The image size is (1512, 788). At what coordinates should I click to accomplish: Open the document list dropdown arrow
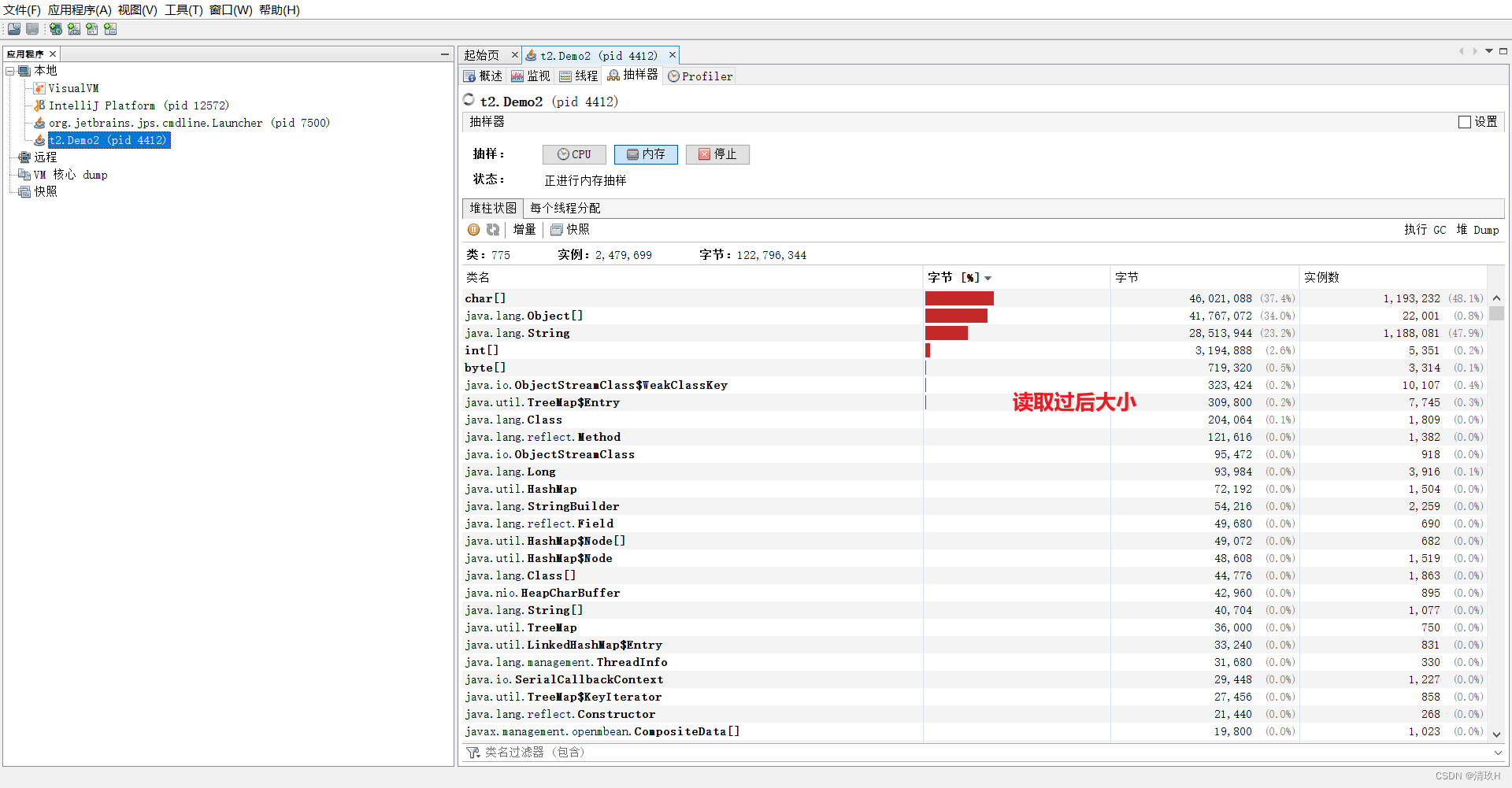tap(1489, 51)
